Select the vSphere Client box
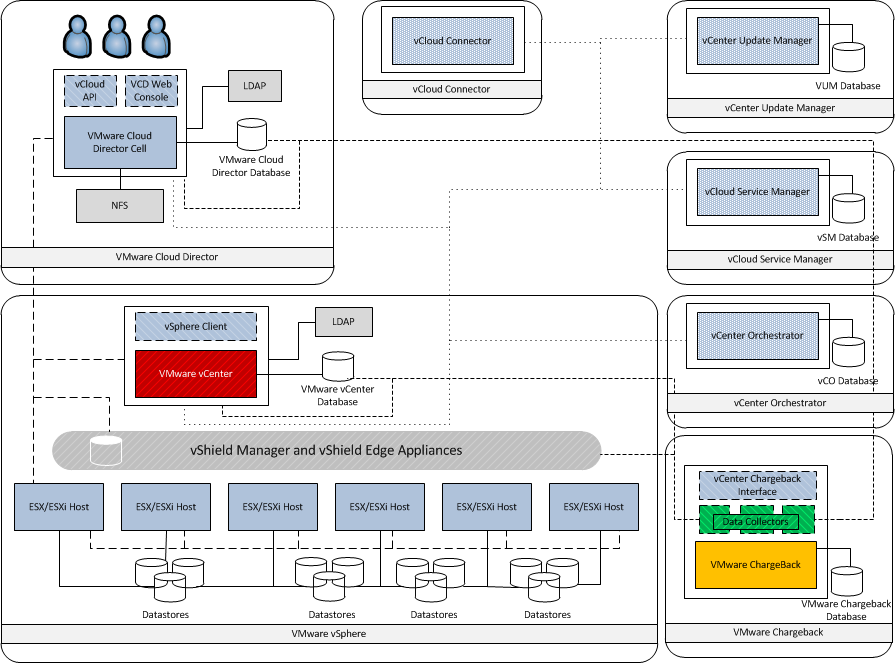This screenshot has height=663, width=895. point(196,326)
